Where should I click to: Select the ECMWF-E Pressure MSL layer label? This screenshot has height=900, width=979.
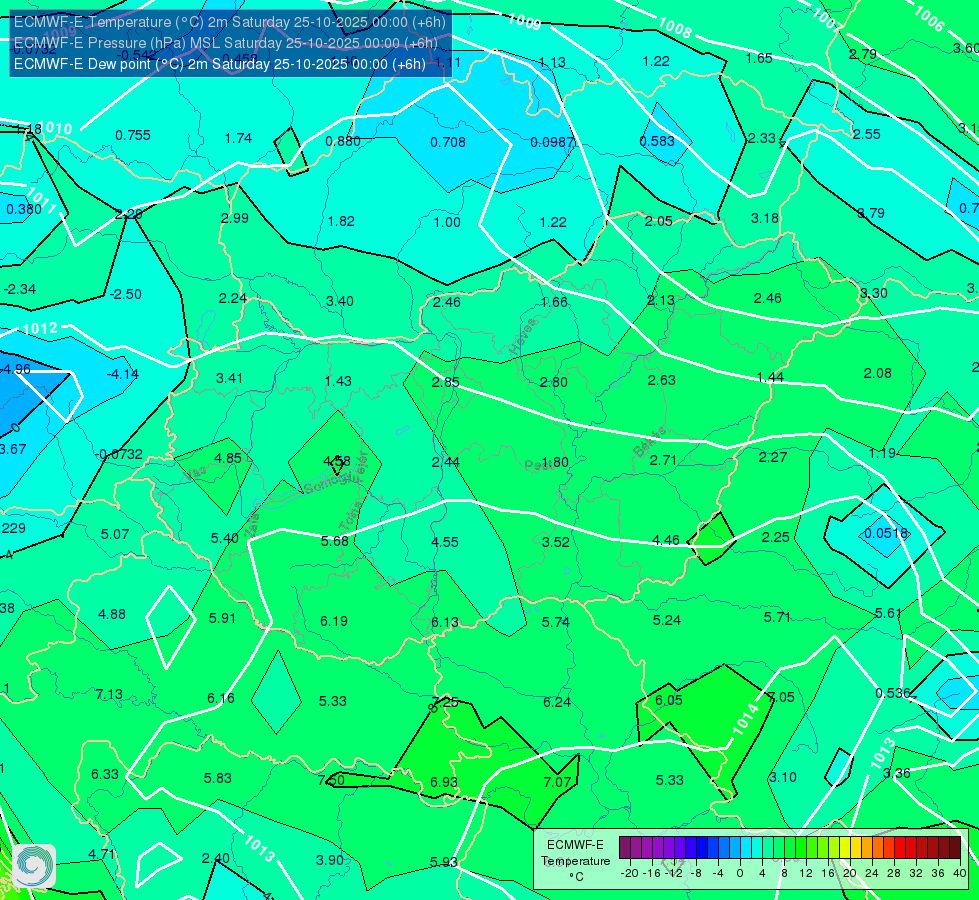[225, 43]
